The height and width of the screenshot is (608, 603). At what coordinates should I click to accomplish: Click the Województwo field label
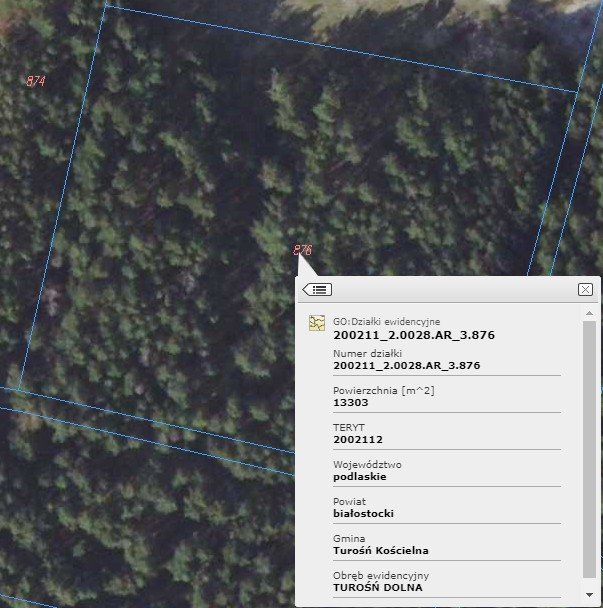click(x=367, y=464)
